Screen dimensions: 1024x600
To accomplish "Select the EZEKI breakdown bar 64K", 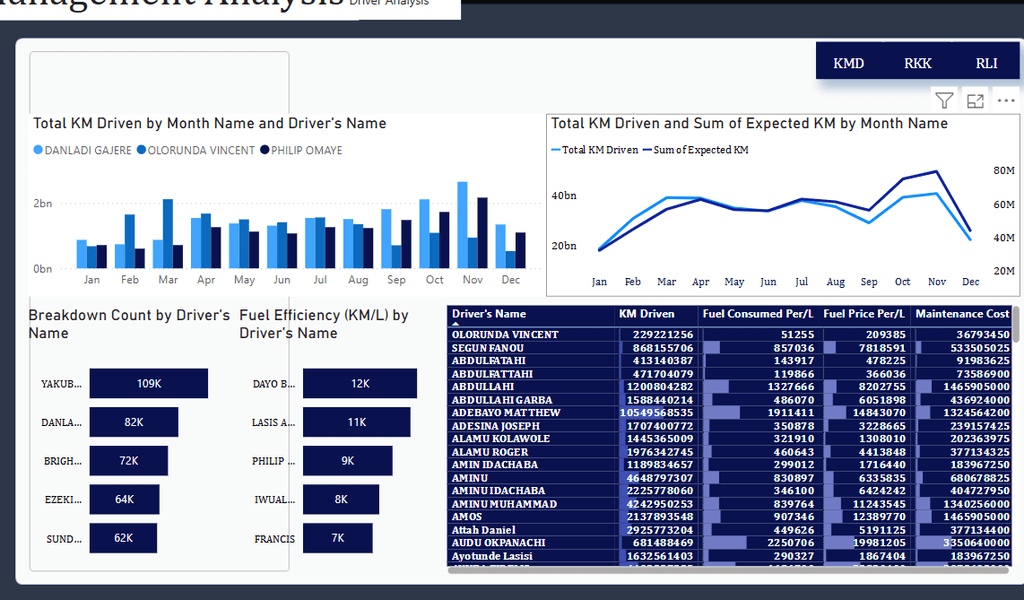I will tap(125, 499).
